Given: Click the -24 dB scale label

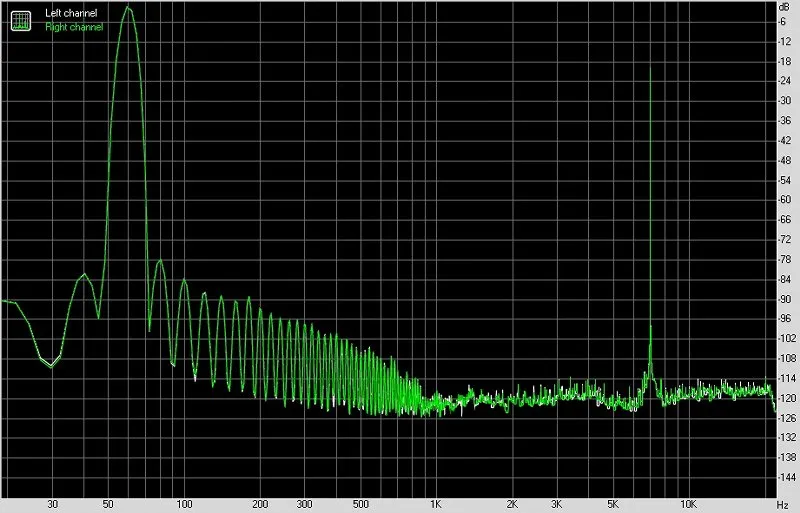Looking at the screenshot, I should 785,81.
